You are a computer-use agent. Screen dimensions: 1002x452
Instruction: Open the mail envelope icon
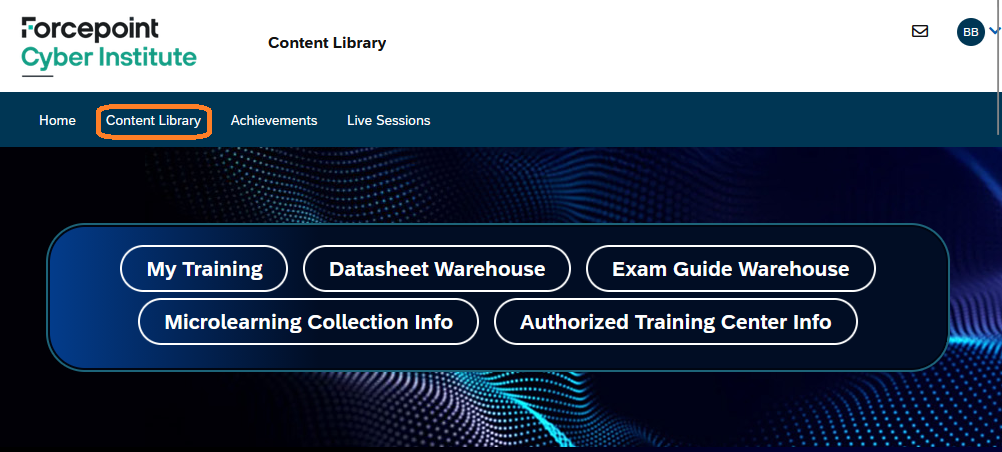(920, 31)
